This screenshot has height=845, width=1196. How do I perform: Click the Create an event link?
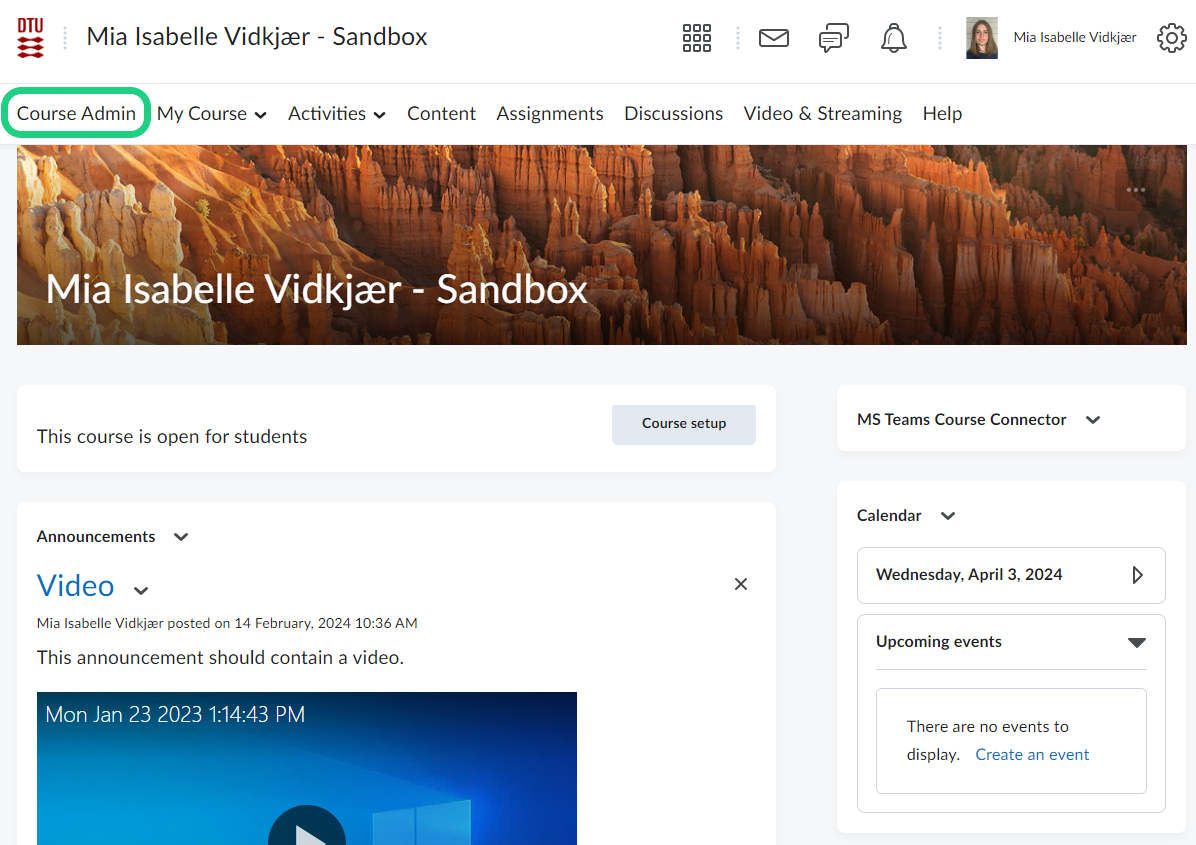1032,755
